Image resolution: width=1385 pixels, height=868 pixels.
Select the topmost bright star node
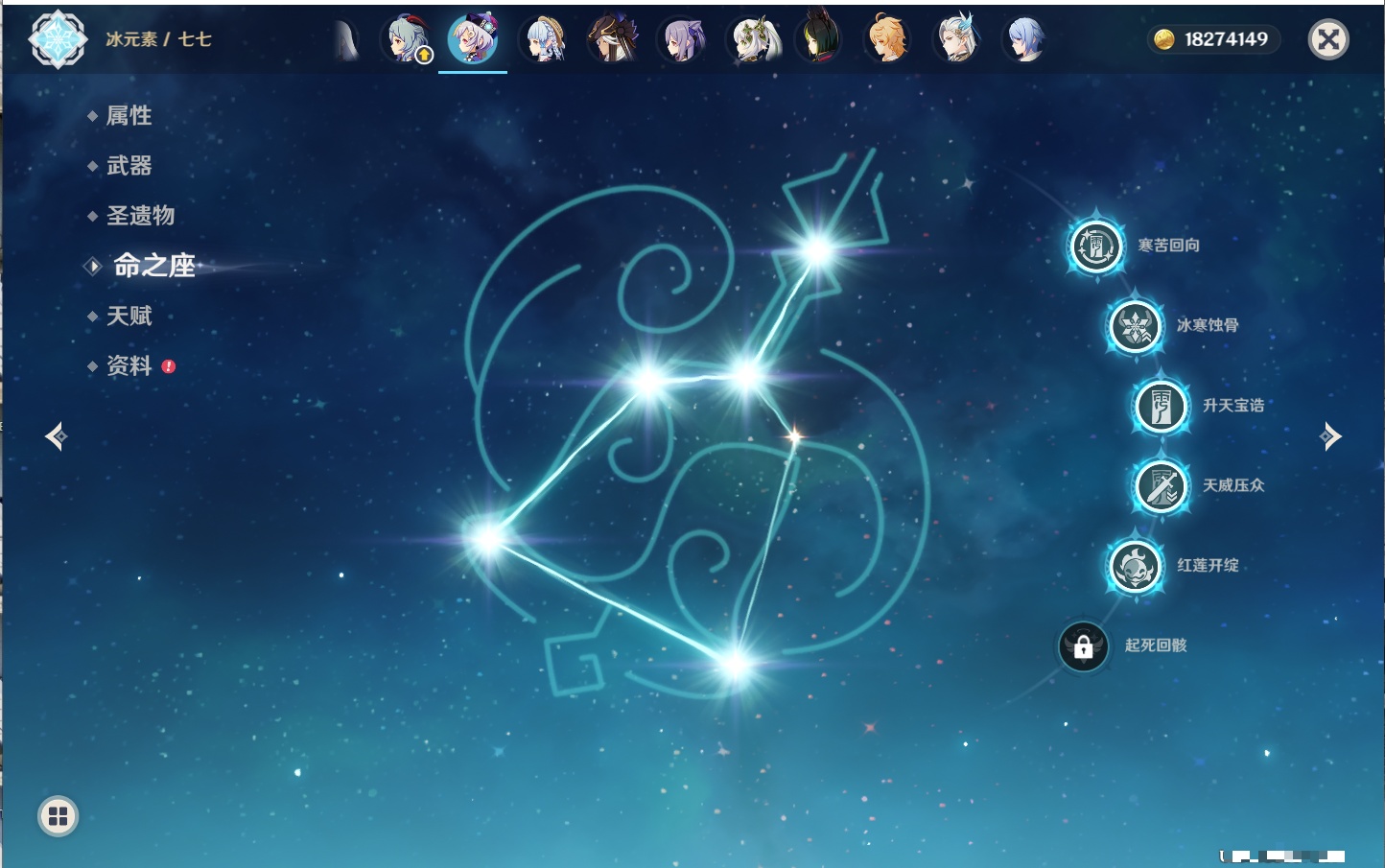818,251
